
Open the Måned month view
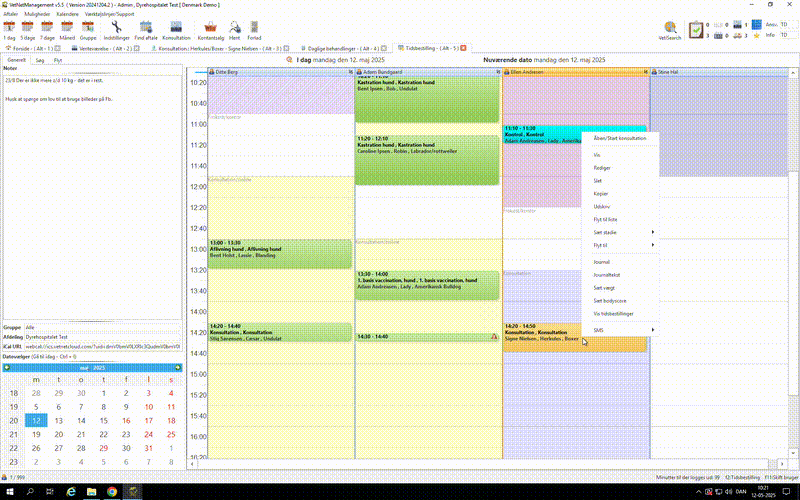pyautogui.click(x=67, y=31)
